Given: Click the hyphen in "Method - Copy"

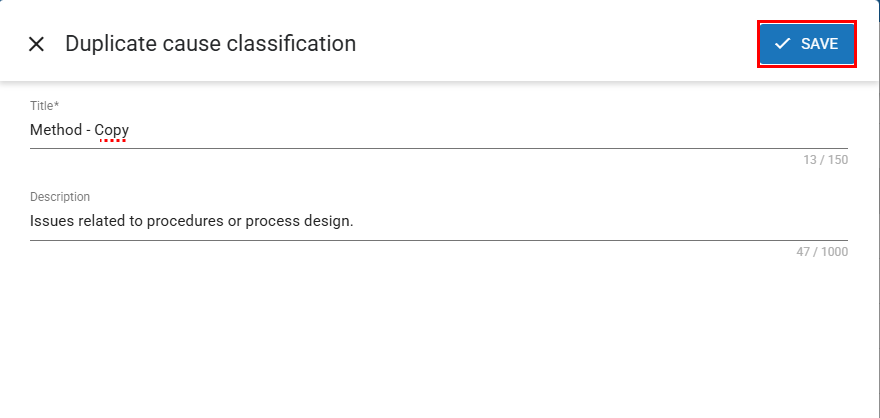Looking at the screenshot, I should click(89, 130).
